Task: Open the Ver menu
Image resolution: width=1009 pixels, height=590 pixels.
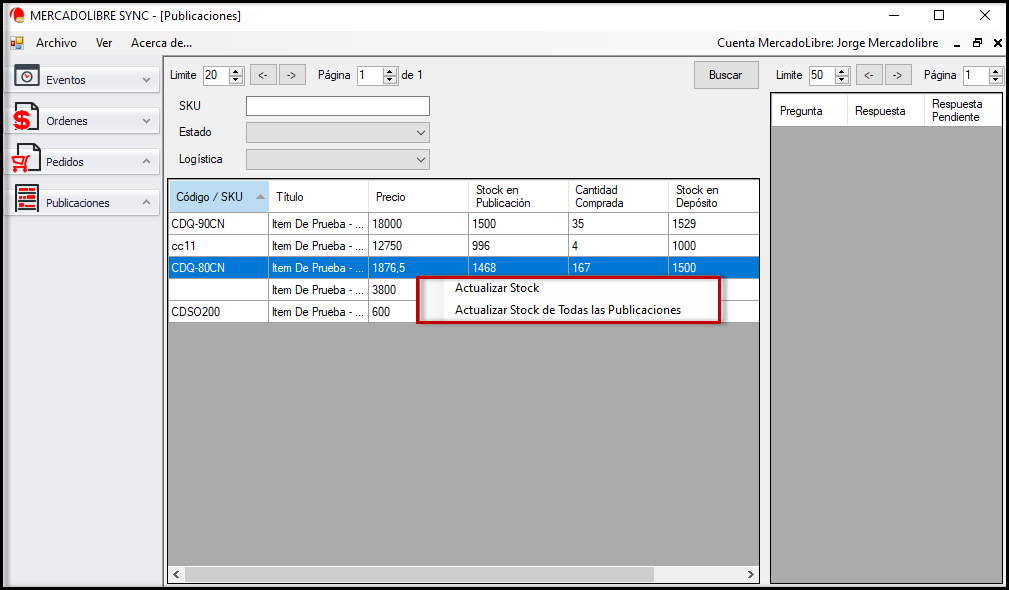Action: (104, 43)
